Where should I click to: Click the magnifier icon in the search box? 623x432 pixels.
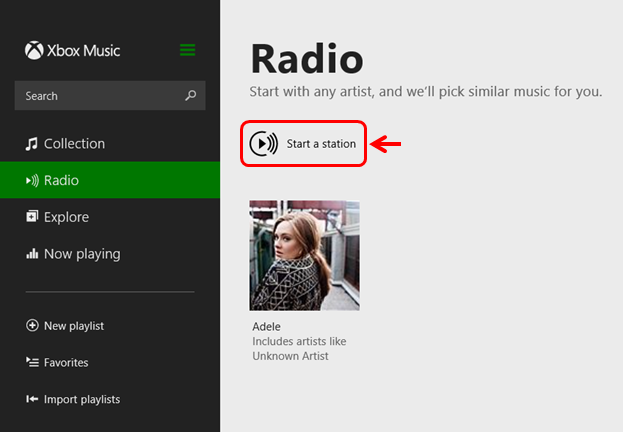(x=191, y=96)
